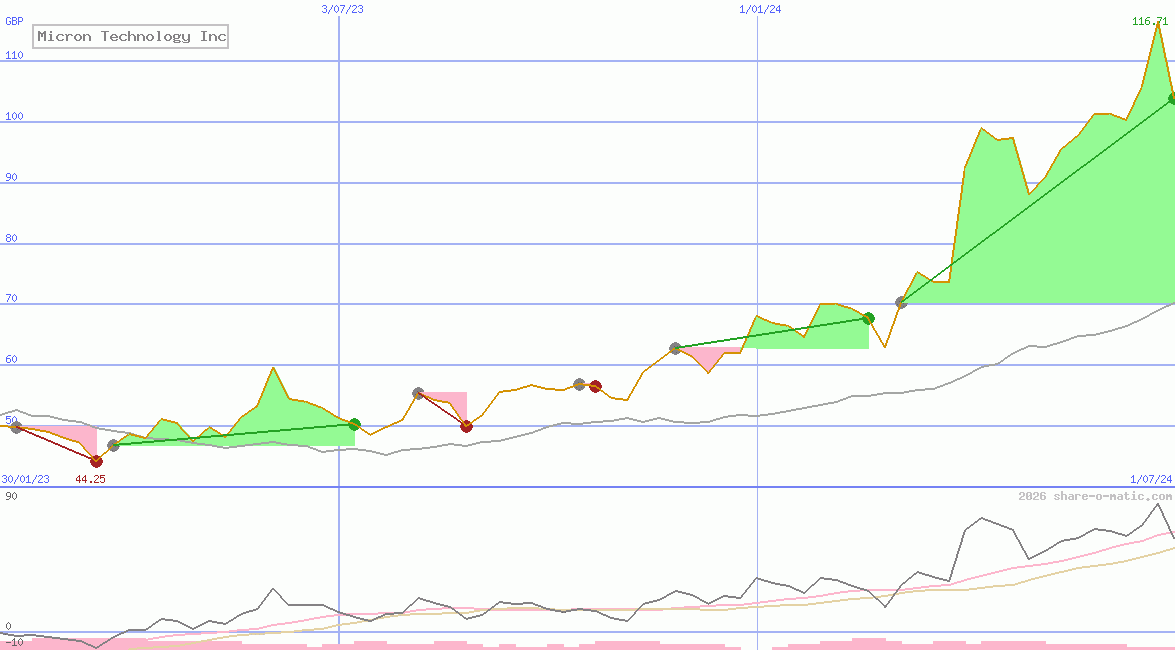
Task: Click the green endpoint marker at far right
Action: [x=1170, y=98]
